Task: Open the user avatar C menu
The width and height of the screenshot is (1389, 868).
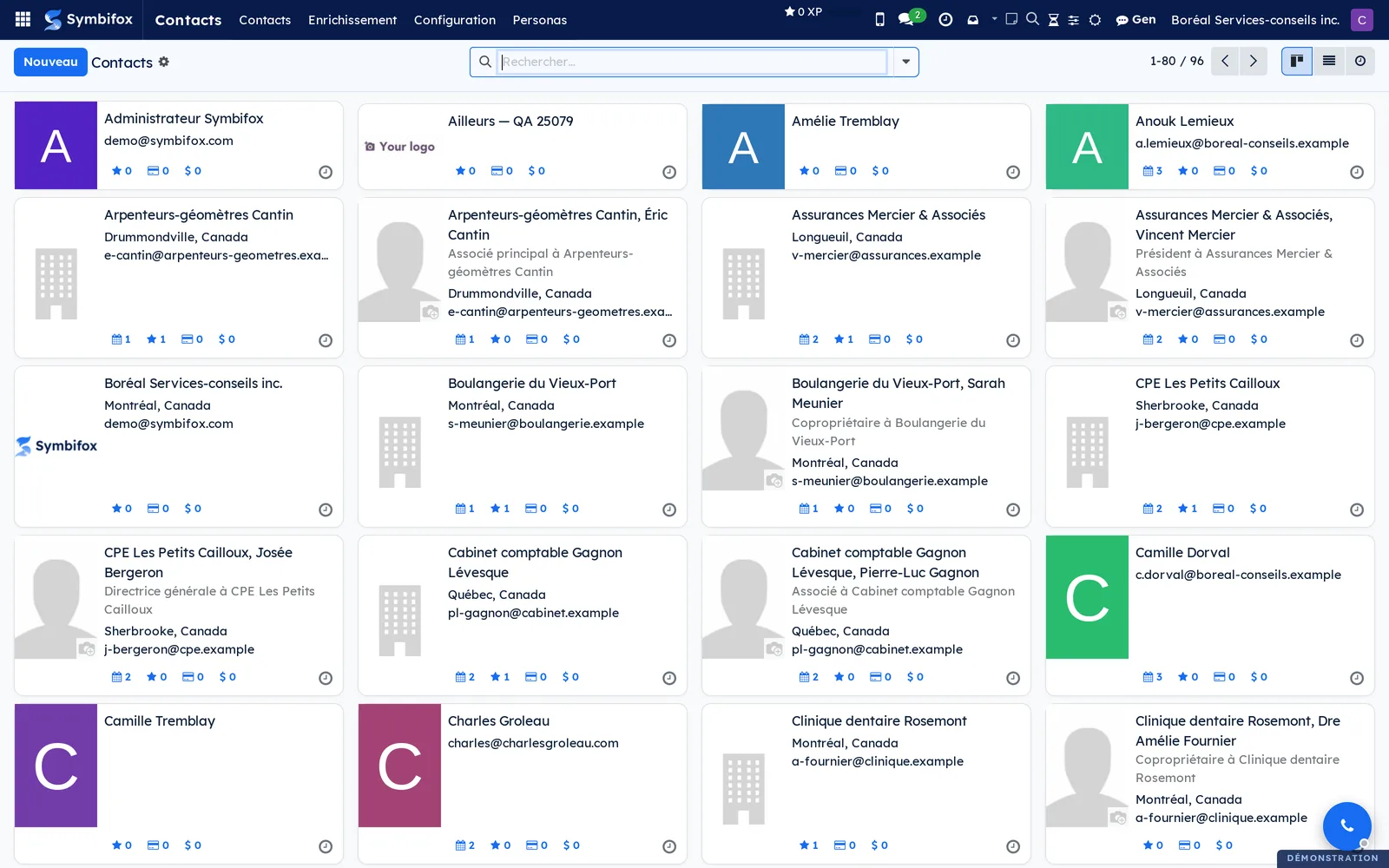Action: point(1362,19)
